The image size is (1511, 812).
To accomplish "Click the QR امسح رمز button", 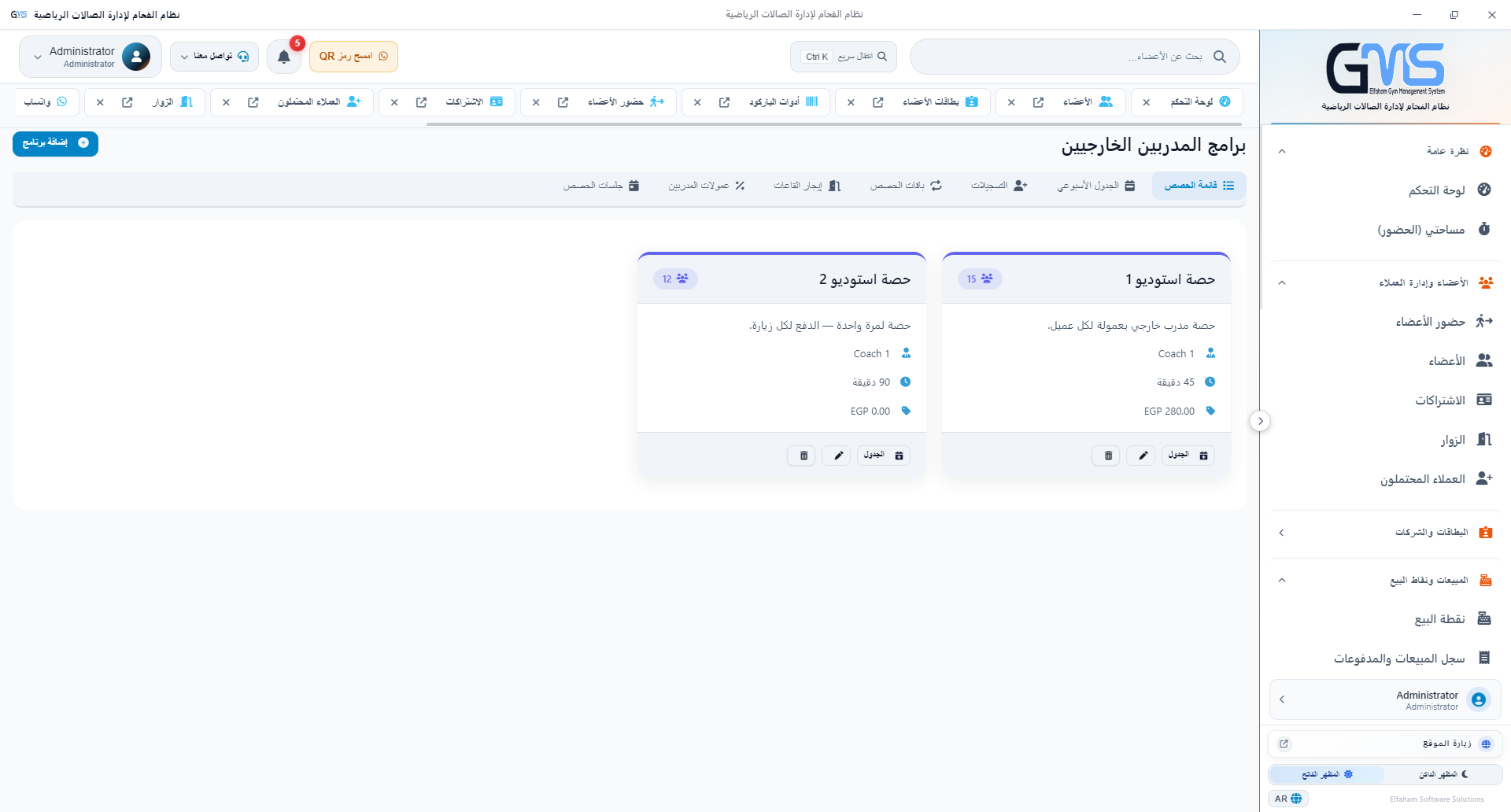I will tap(353, 57).
